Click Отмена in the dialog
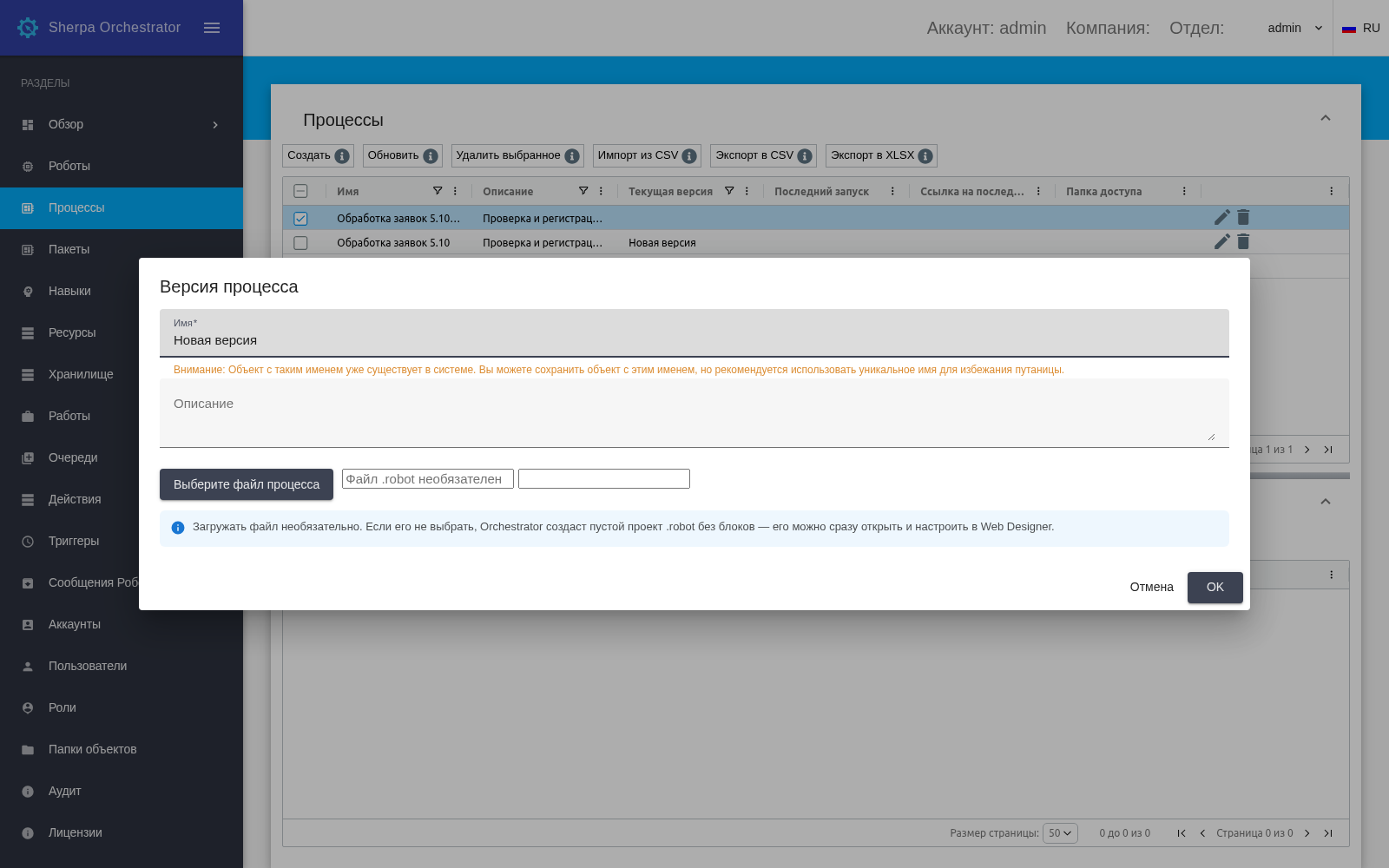The height and width of the screenshot is (868, 1389). 1152,588
